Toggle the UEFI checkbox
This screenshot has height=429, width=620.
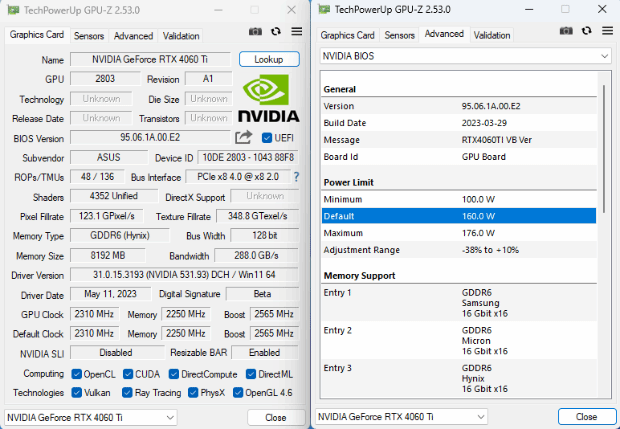tap(267, 138)
